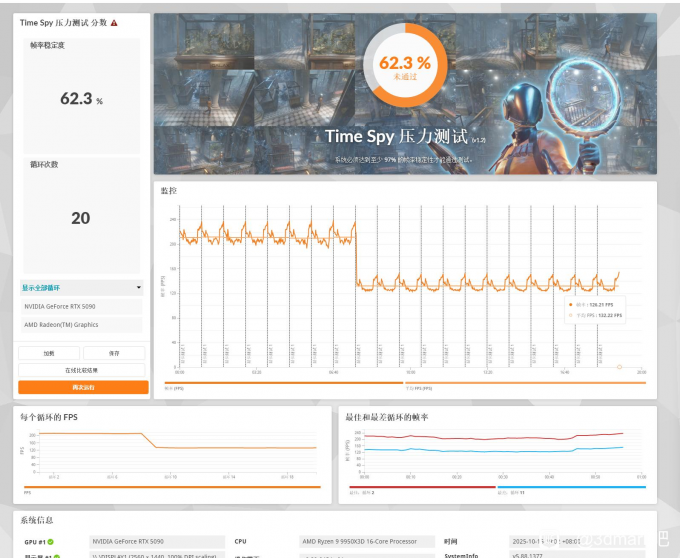Click the Time Spy 压力测试 banner title
This screenshot has width=680, height=558.
pyautogui.click(x=396, y=137)
